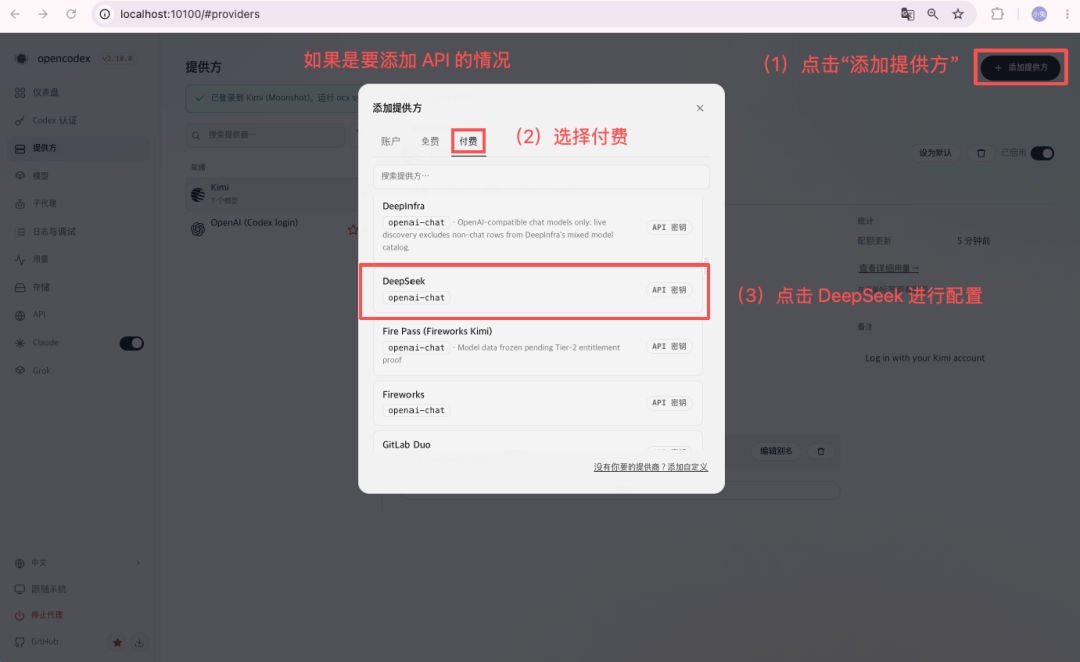Click the opencodex logo icon
The image size is (1080, 662).
coord(21,59)
